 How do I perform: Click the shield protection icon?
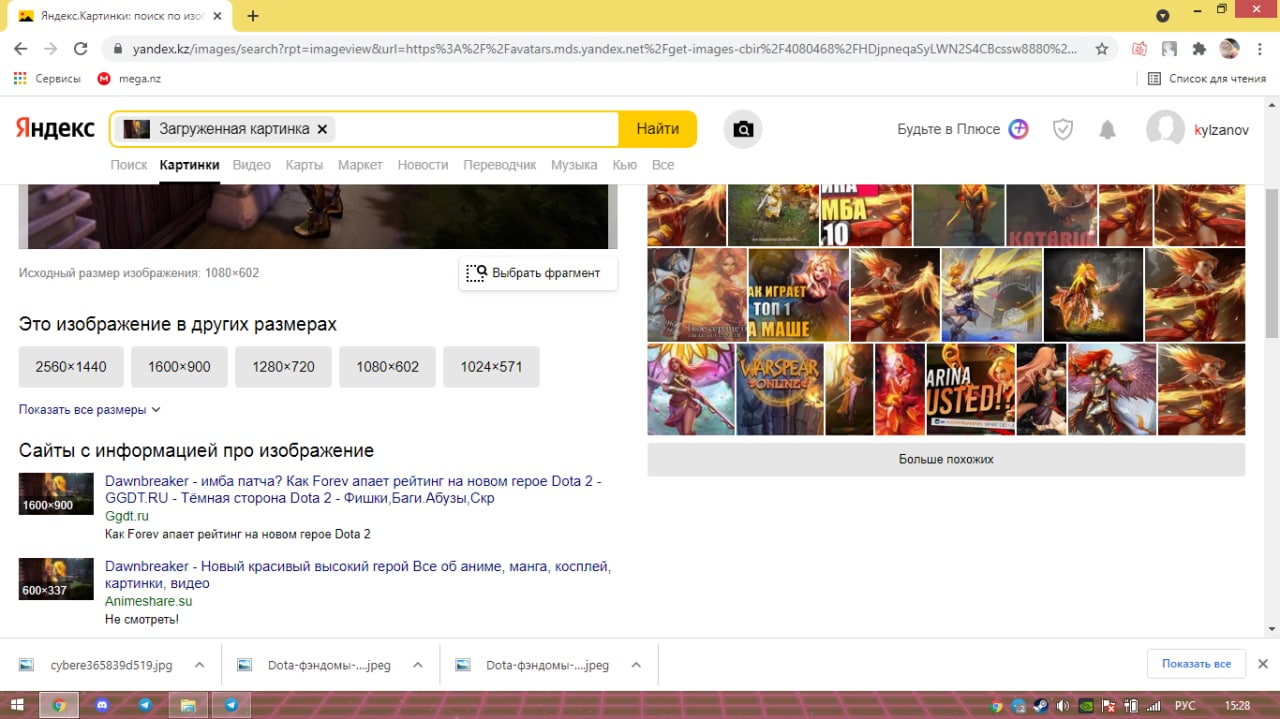point(1063,129)
